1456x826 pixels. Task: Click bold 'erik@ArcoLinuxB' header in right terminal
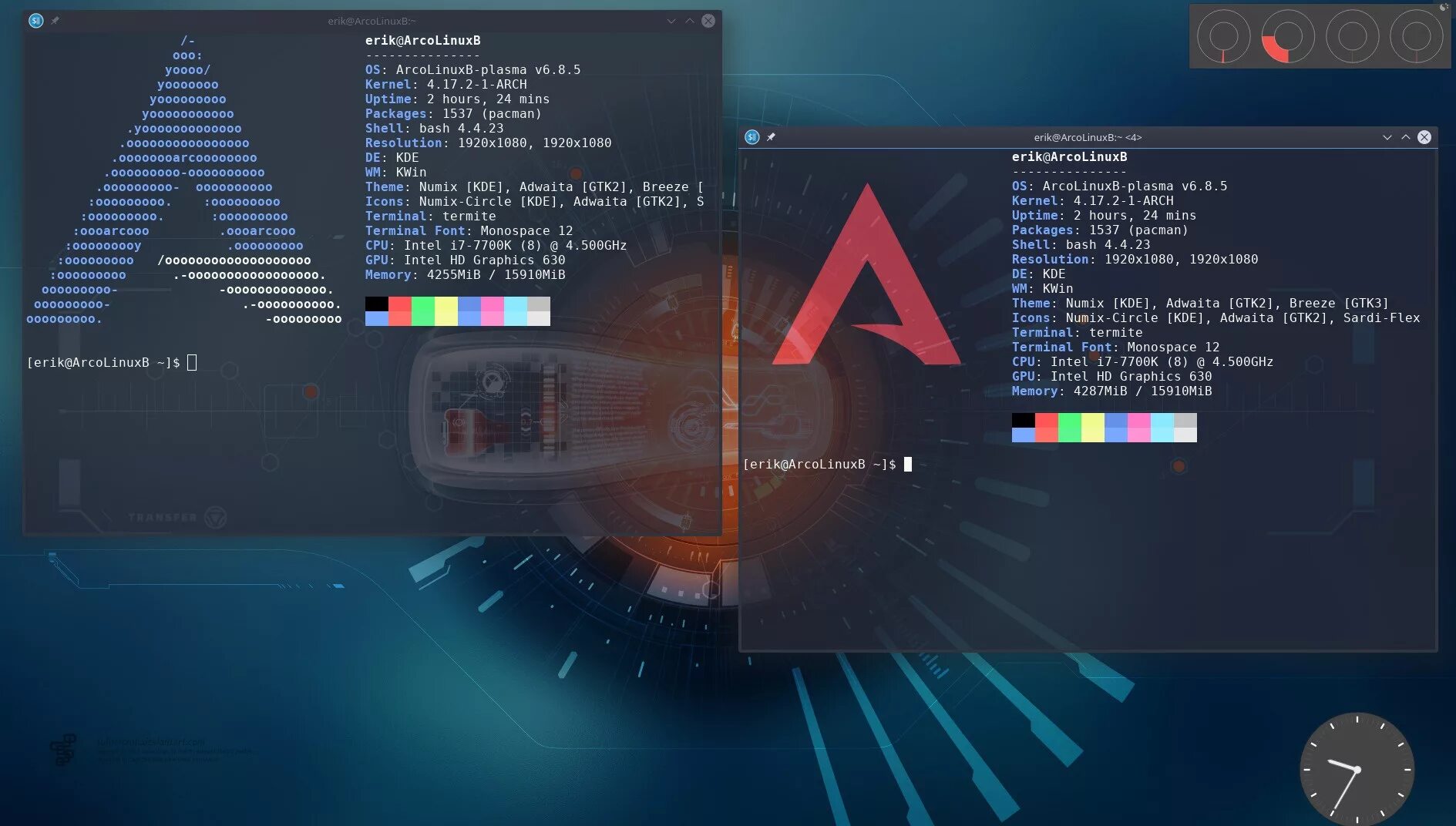click(1069, 156)
